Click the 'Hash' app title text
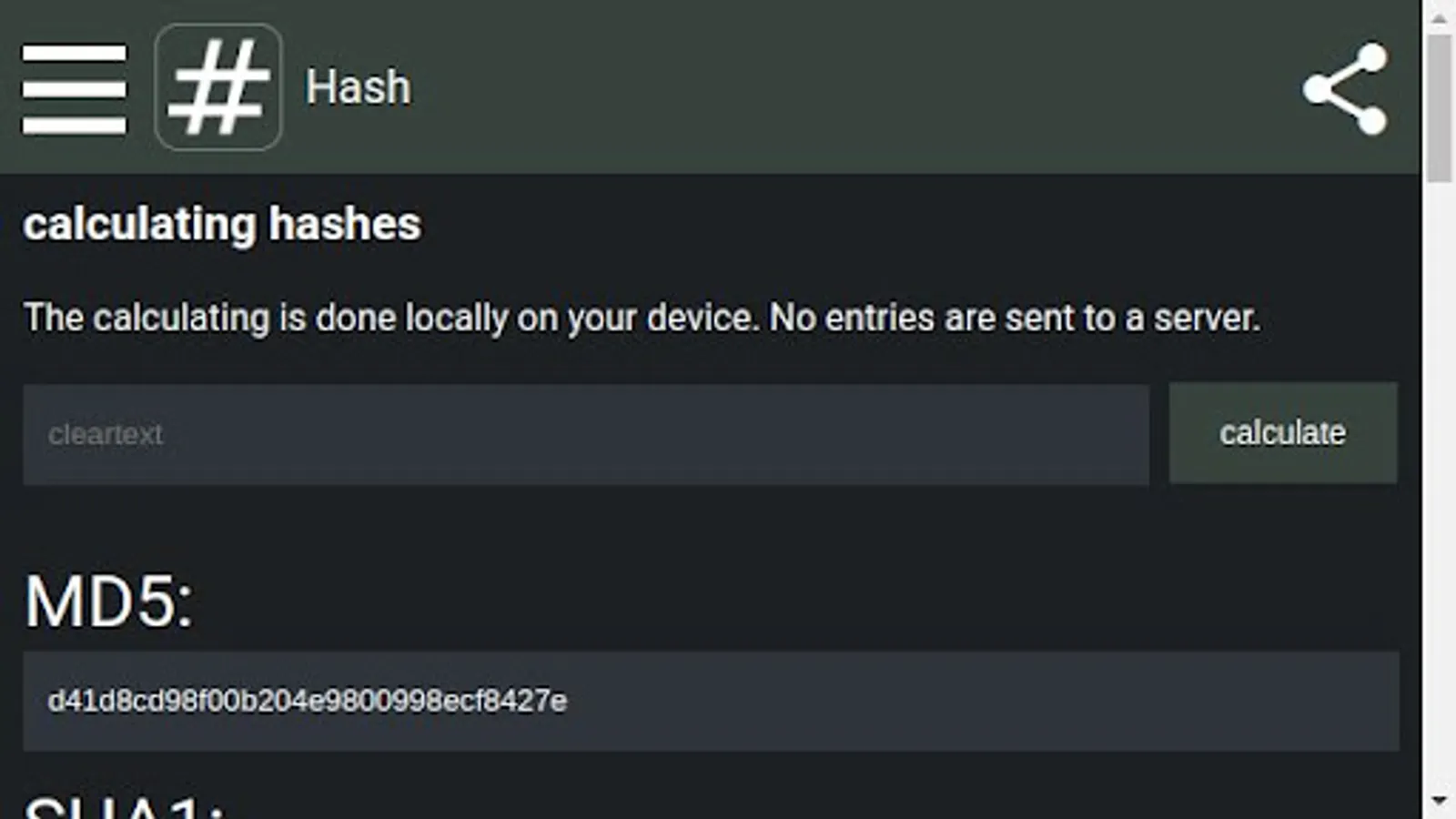This screenshot has width=1456, height=819. coord(358,88)
